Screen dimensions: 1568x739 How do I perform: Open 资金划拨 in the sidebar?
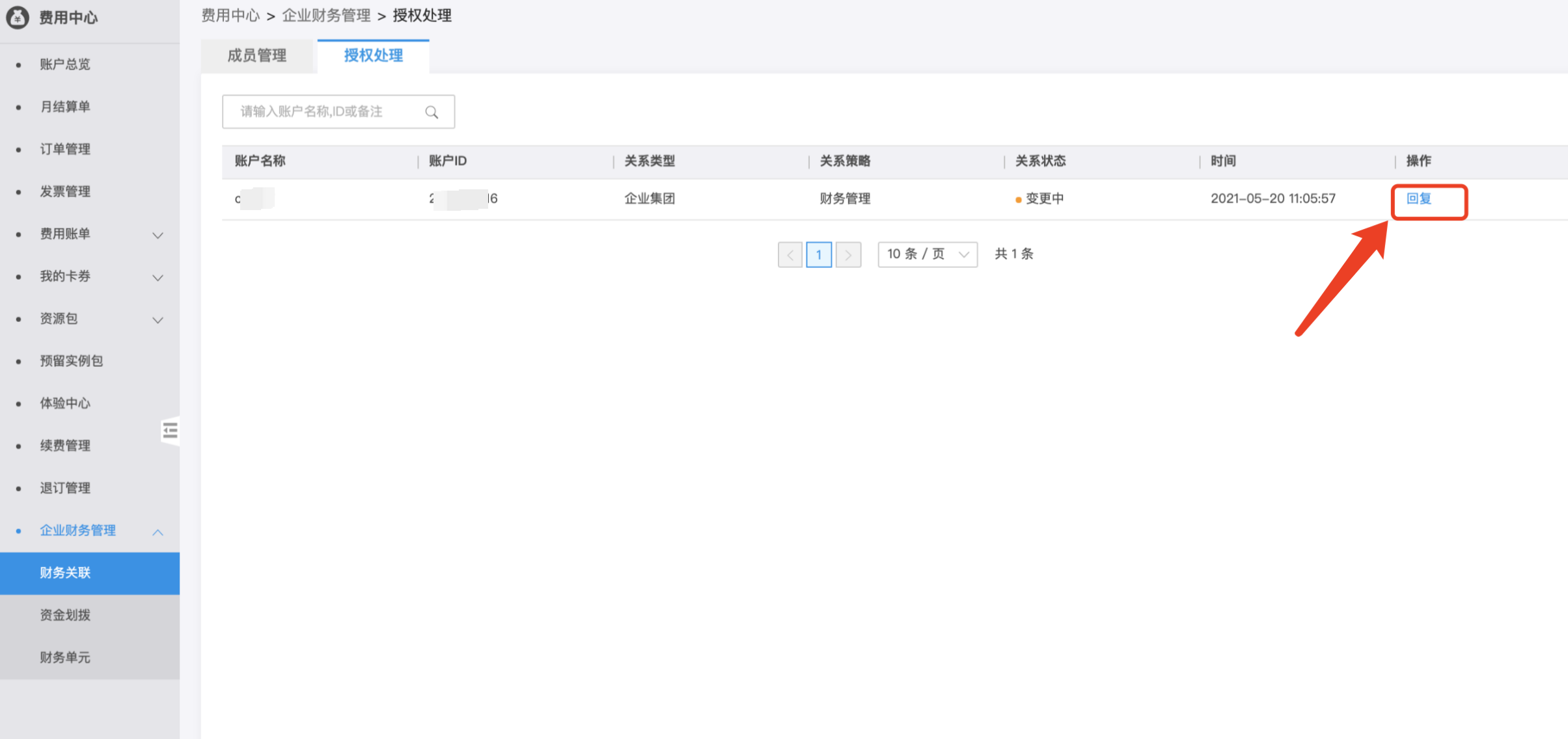click(65, 615)
